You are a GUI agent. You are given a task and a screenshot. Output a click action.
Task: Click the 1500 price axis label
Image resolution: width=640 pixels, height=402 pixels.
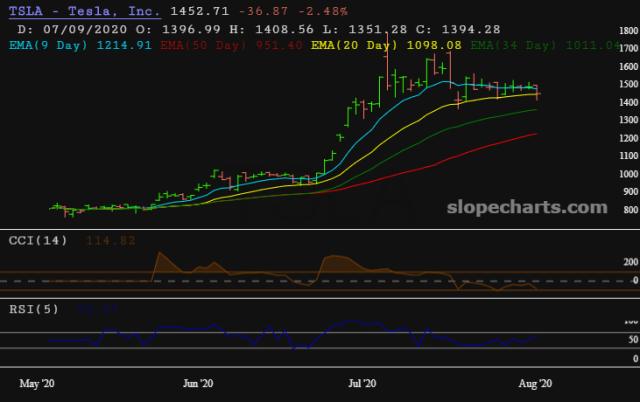pyautogui.click(x=628, y=84)
